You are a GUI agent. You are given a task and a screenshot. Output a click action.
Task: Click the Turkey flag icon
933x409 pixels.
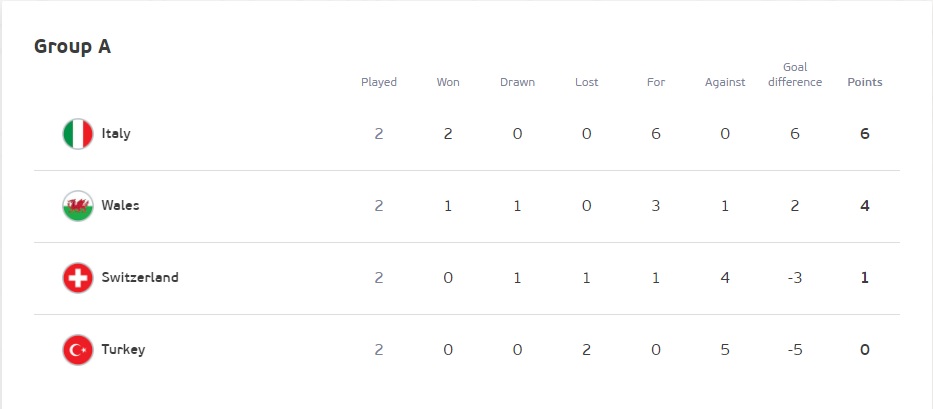(78, 350)
